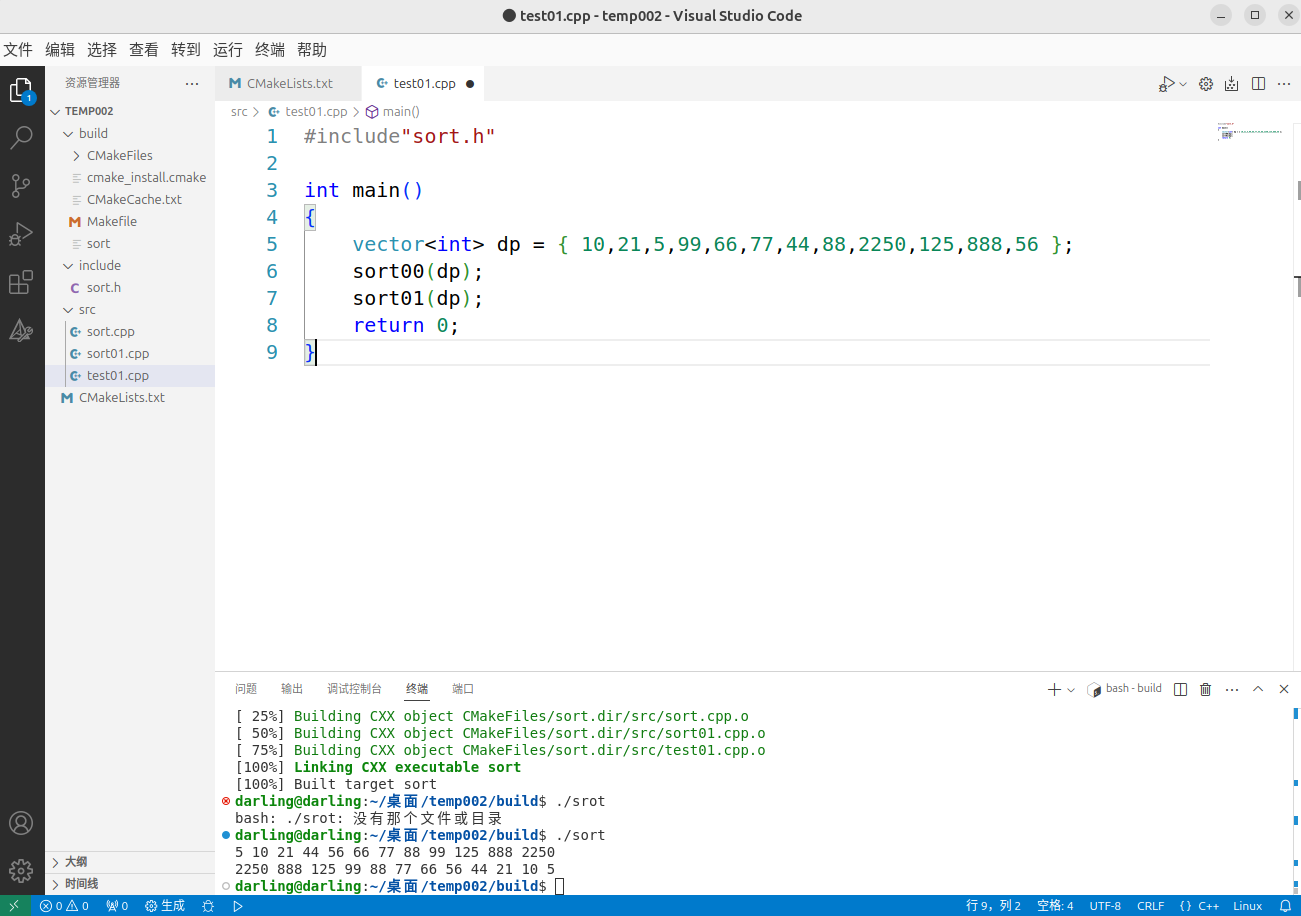Viewport: 1301px width, 916px height.
Task: Click the 空格: 4 indentation setting
Action: [x=1055, y=906]
